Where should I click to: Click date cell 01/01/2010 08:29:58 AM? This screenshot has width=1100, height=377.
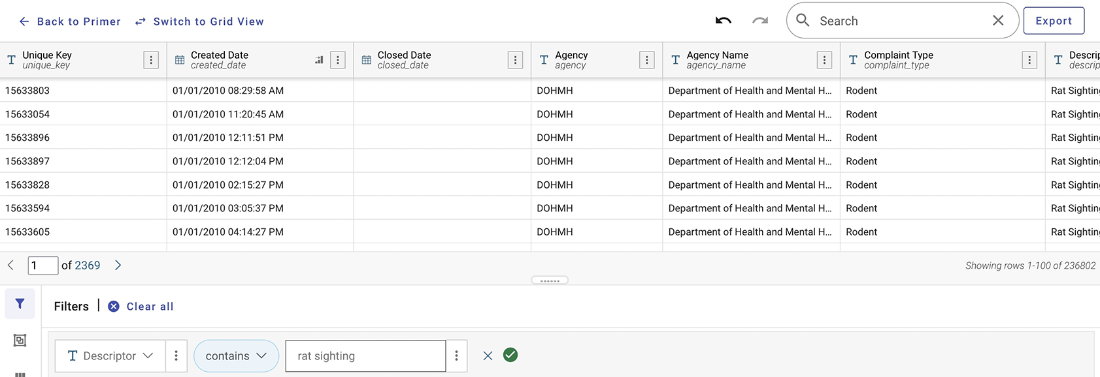(260, 91)
